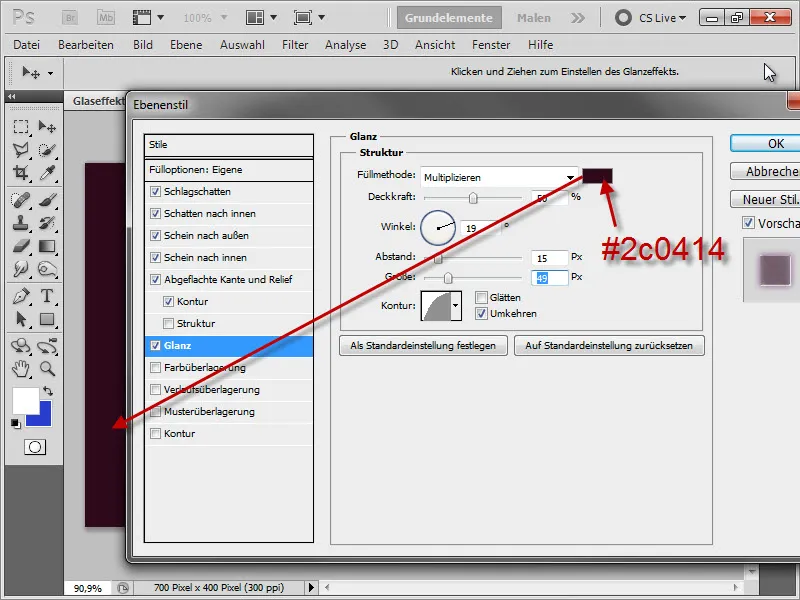Select the History Brush tool
The image size is (800, 600).
[47, 223]
